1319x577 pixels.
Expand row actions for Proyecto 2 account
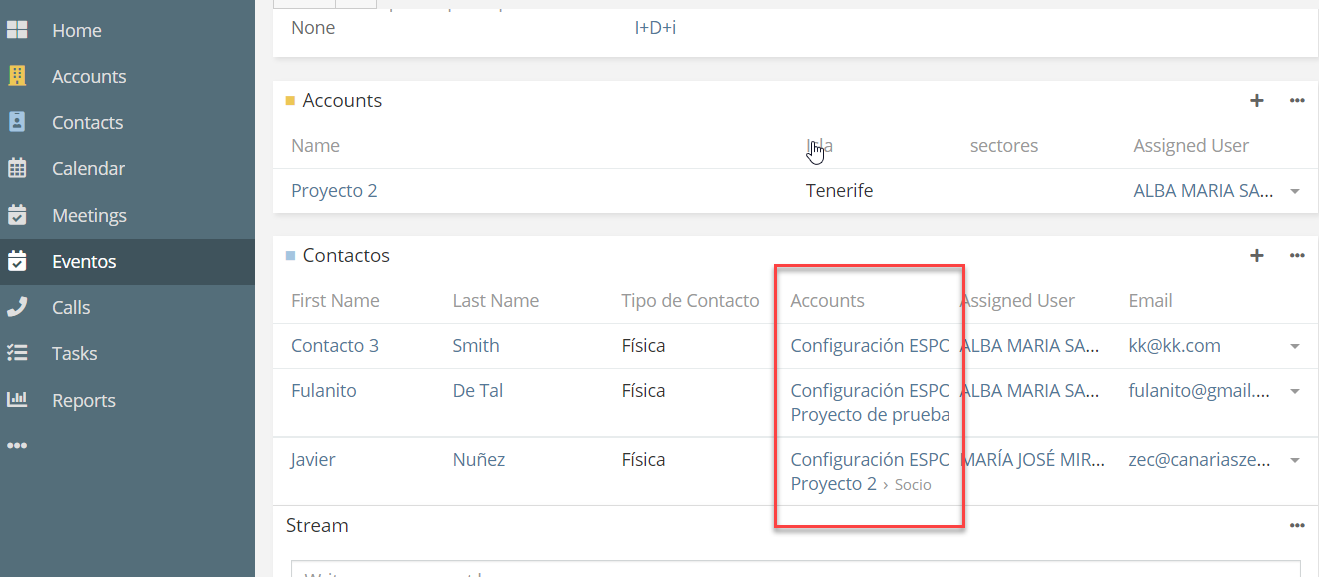1295,191
